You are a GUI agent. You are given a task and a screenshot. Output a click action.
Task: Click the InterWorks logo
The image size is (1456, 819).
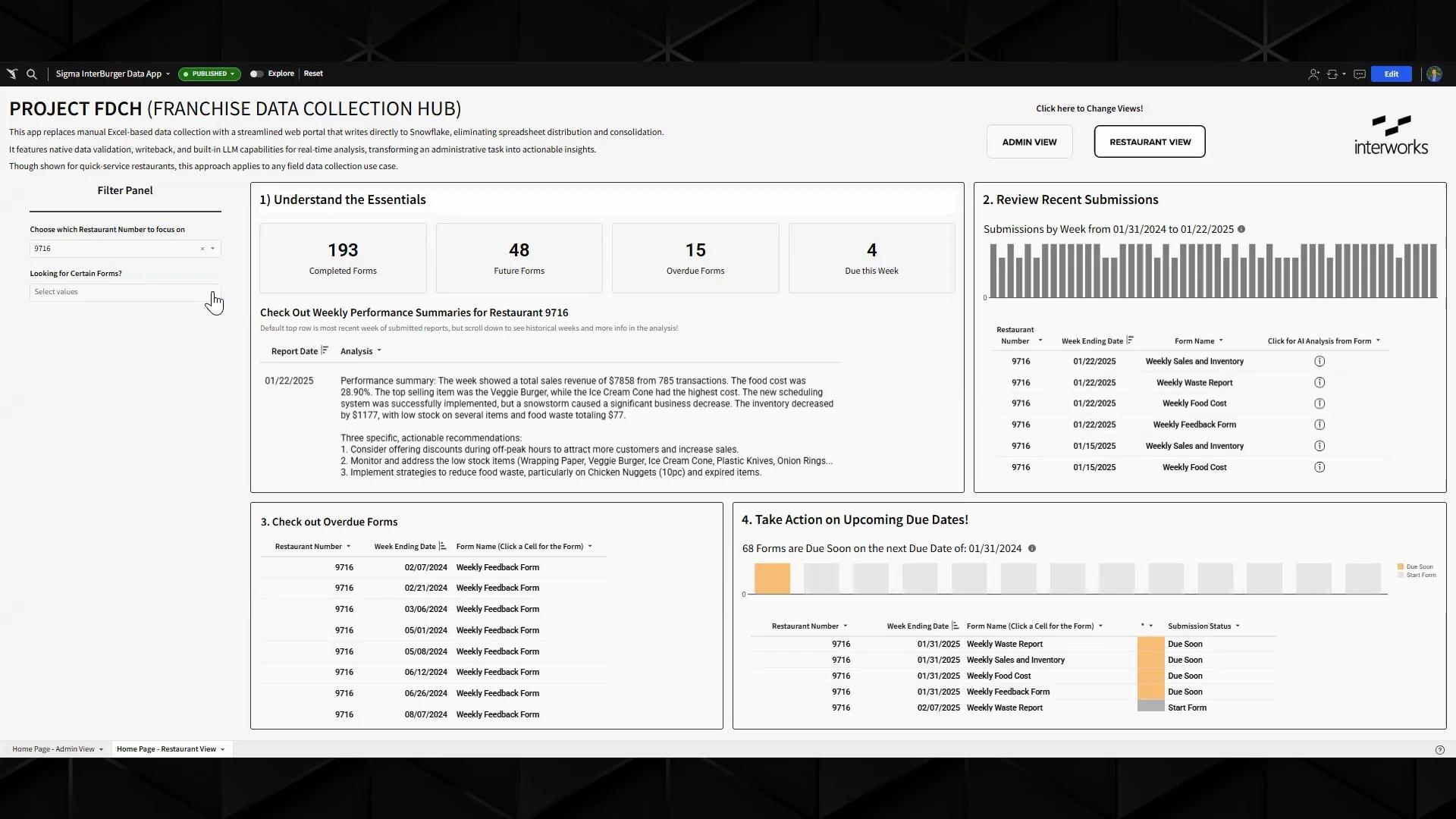click(x=1391, y=135)
